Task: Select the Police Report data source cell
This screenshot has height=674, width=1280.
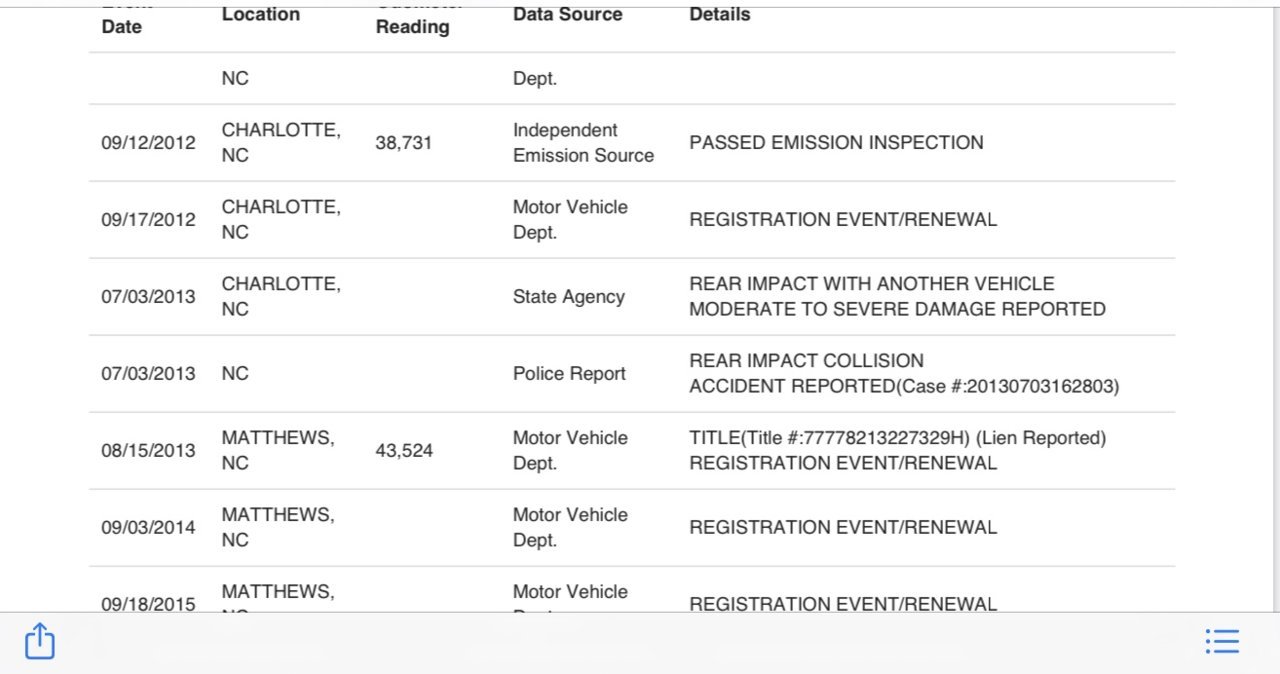Action: pos(569,374)
